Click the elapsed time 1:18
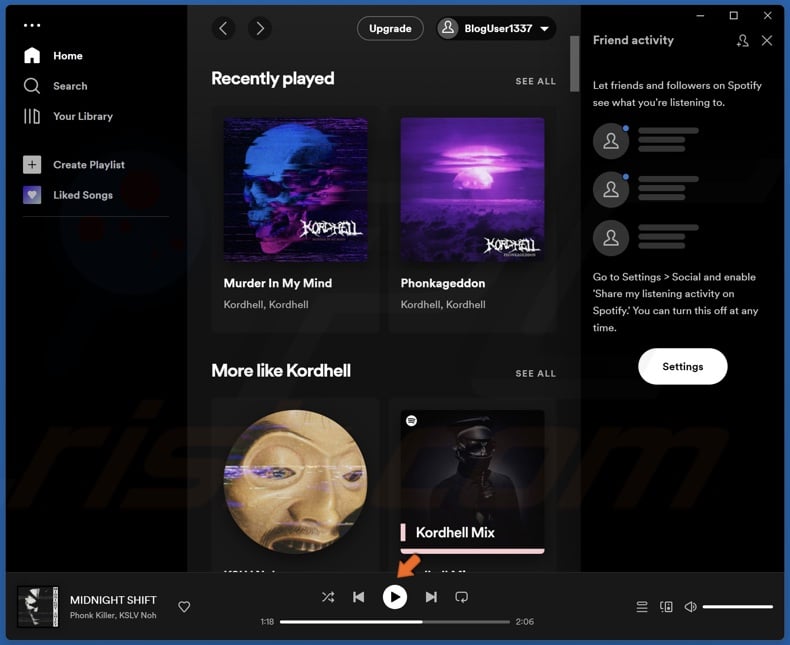This screenshot has width=790, height=645. pos(267,622)
